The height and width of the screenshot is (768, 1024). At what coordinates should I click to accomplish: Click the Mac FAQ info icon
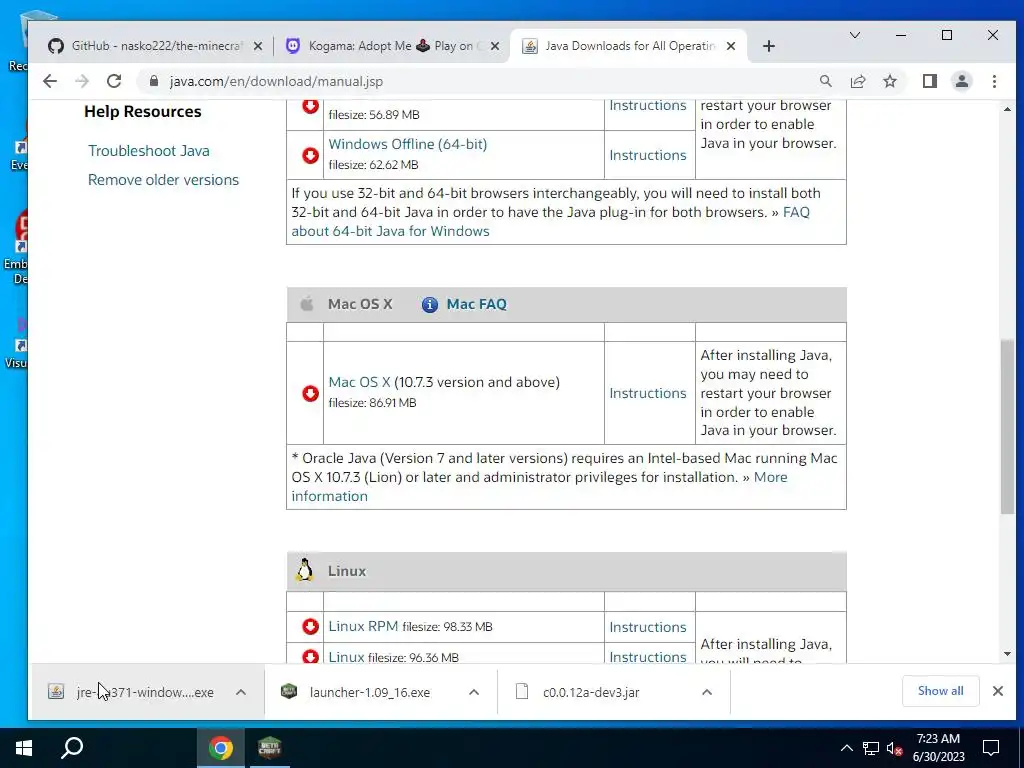(429, 304)
